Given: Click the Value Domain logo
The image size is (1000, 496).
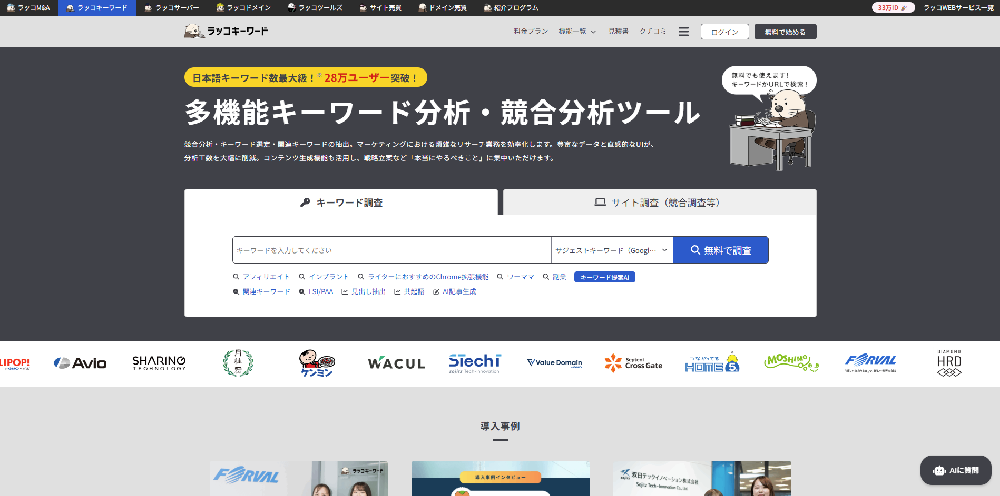Looking at the screenshot, I should point(554,363).
